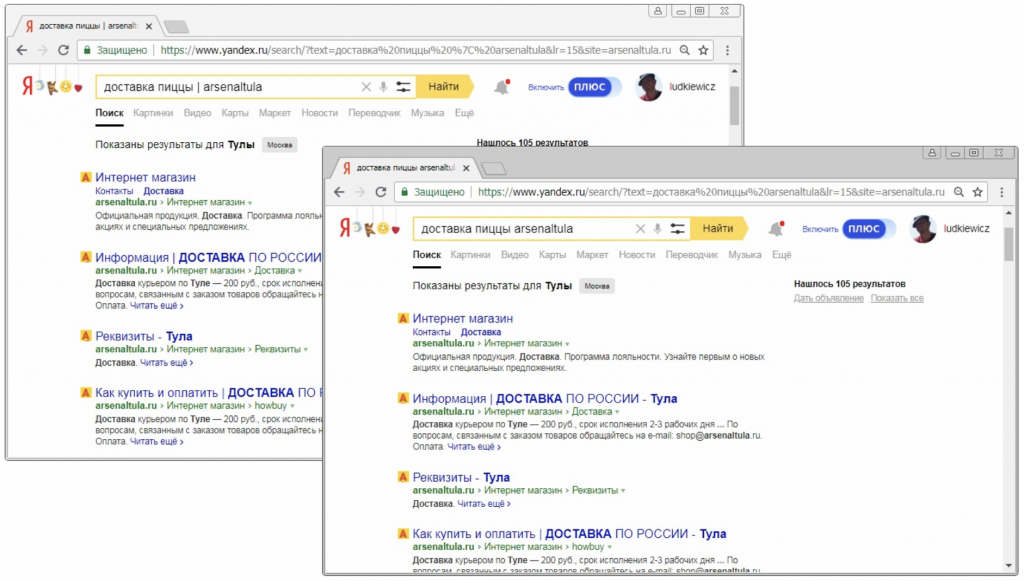This screenshot has height=581, width=1024.
Task: Open 'Дать объявление' link
Action: coord(829,298)
